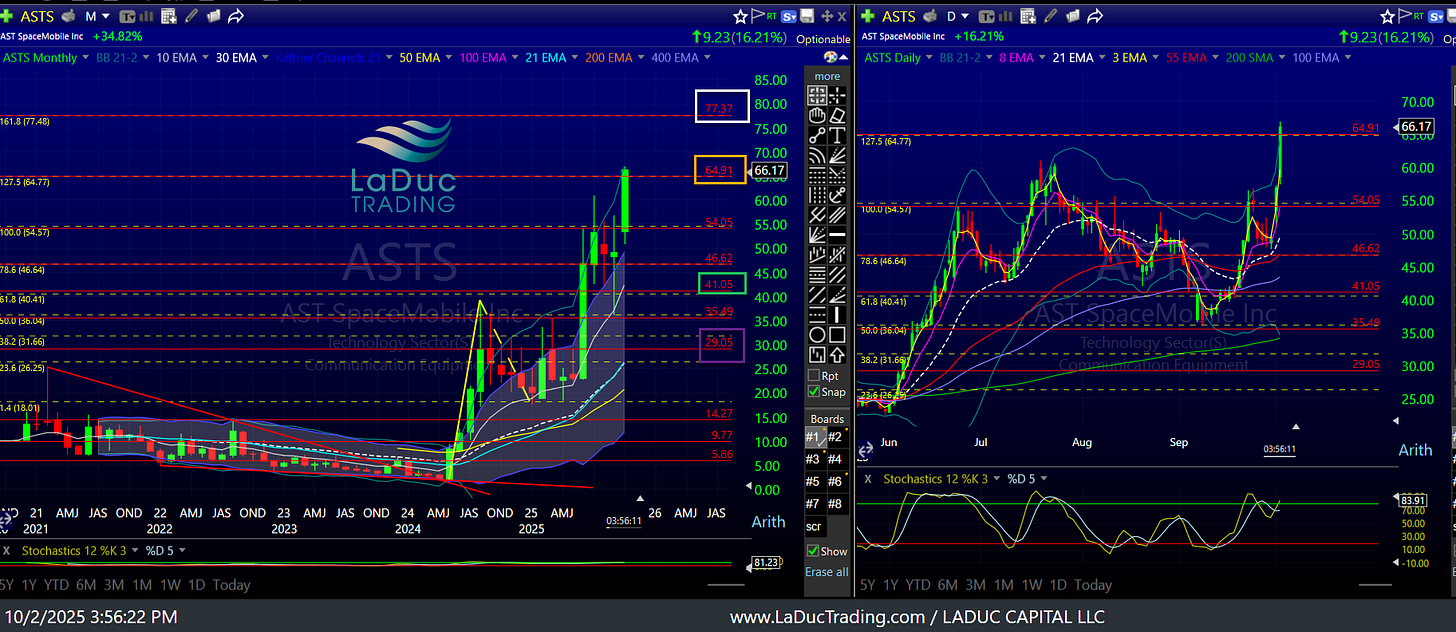Toggle the RT real-time indicator on left chart
The image size is (1456, 632).
click(x=771, y=16)
